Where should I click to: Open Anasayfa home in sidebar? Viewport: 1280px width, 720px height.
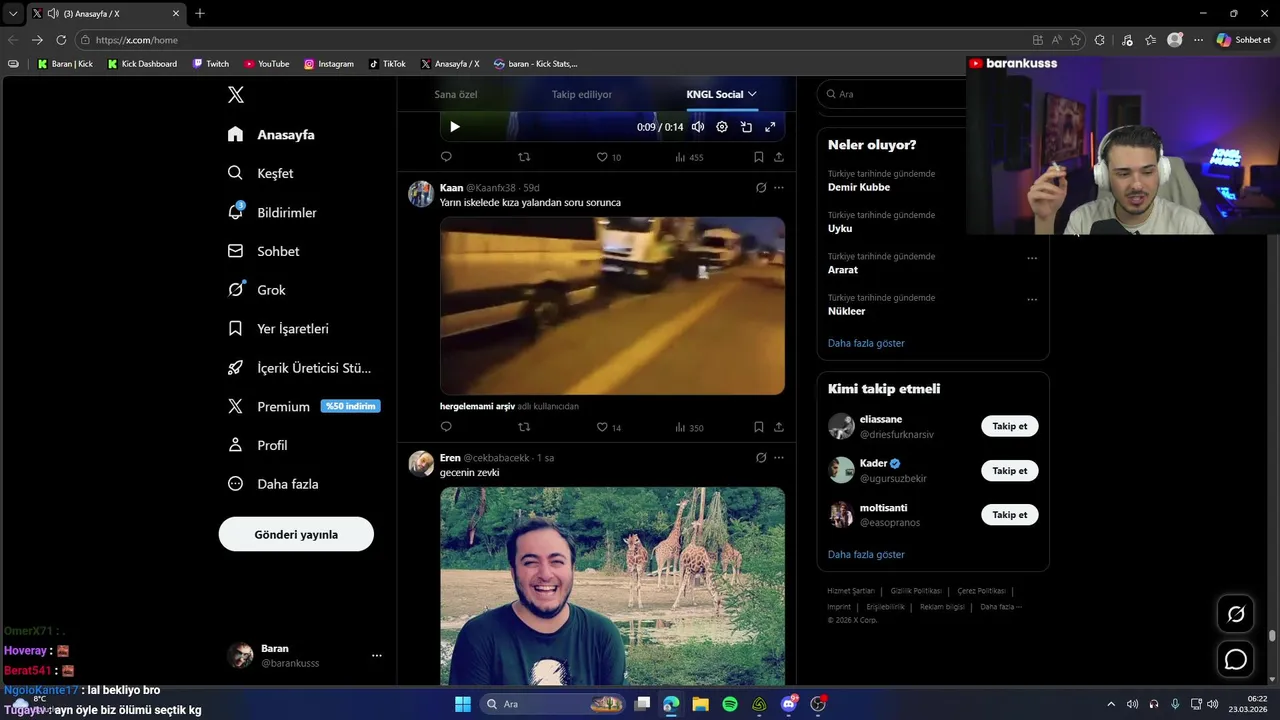point(271,134)
